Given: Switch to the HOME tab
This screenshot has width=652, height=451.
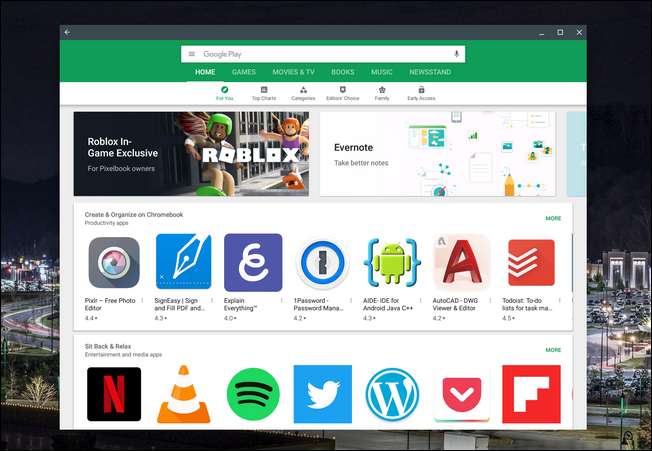Looking at the screenshot, I should [x=205, y=72].
